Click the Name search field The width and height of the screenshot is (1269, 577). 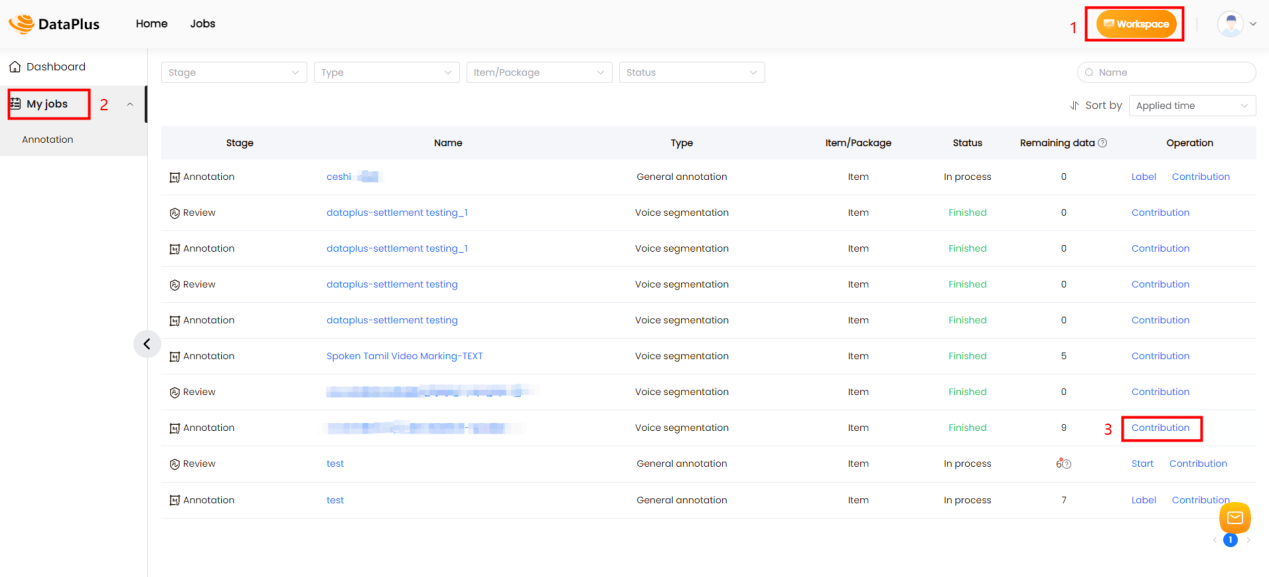[x=1166, y=72]
